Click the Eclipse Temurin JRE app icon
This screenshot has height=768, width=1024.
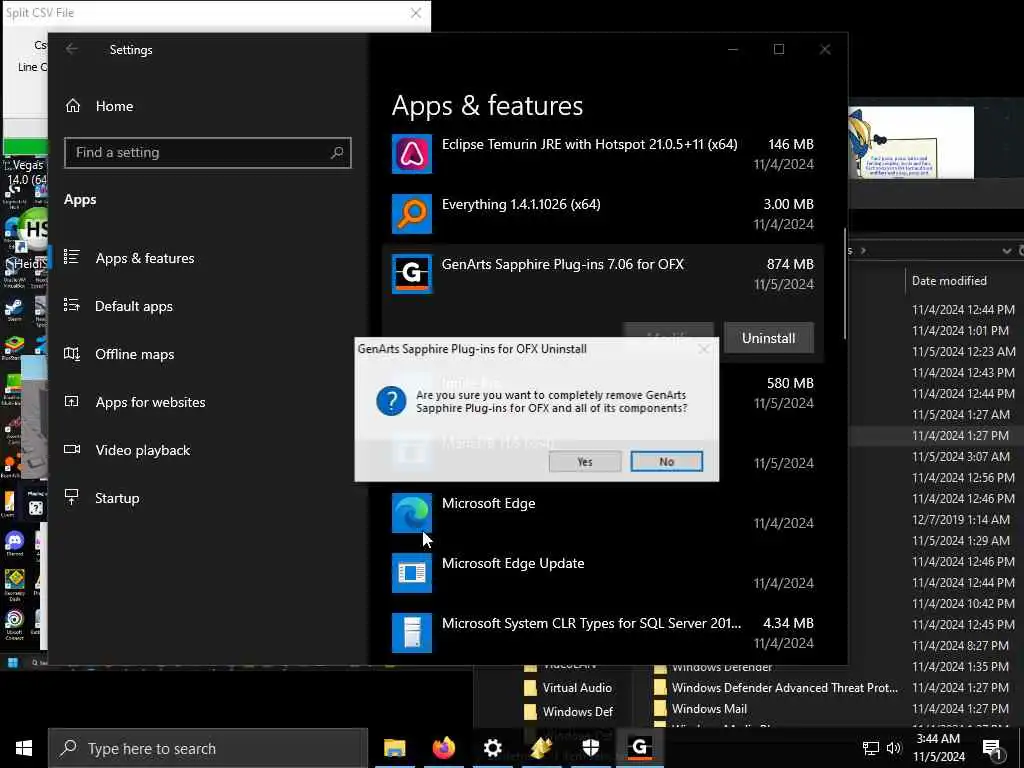(411, 153)
